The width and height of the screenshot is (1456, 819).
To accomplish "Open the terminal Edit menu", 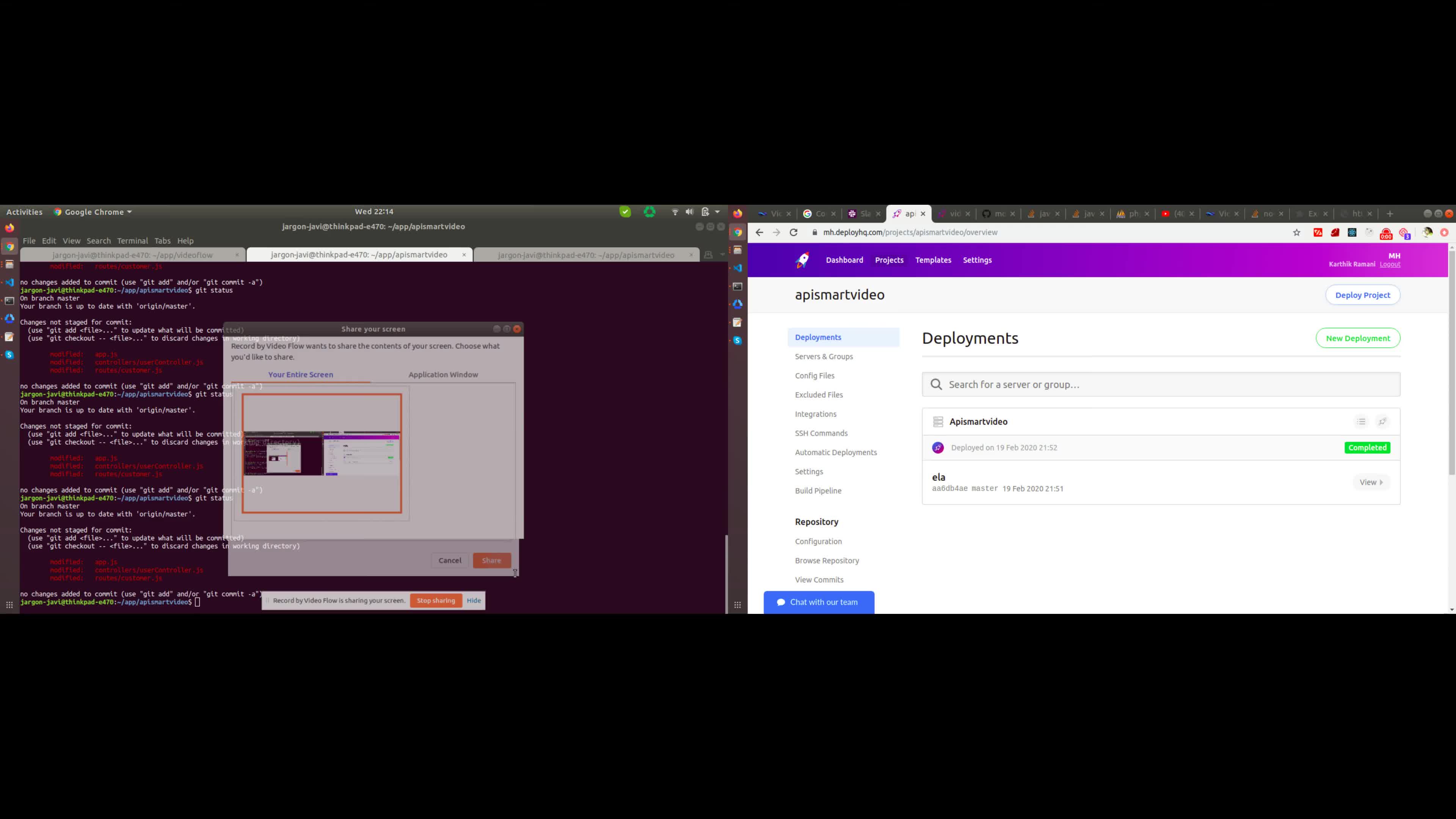I will (x=49, y=241).
